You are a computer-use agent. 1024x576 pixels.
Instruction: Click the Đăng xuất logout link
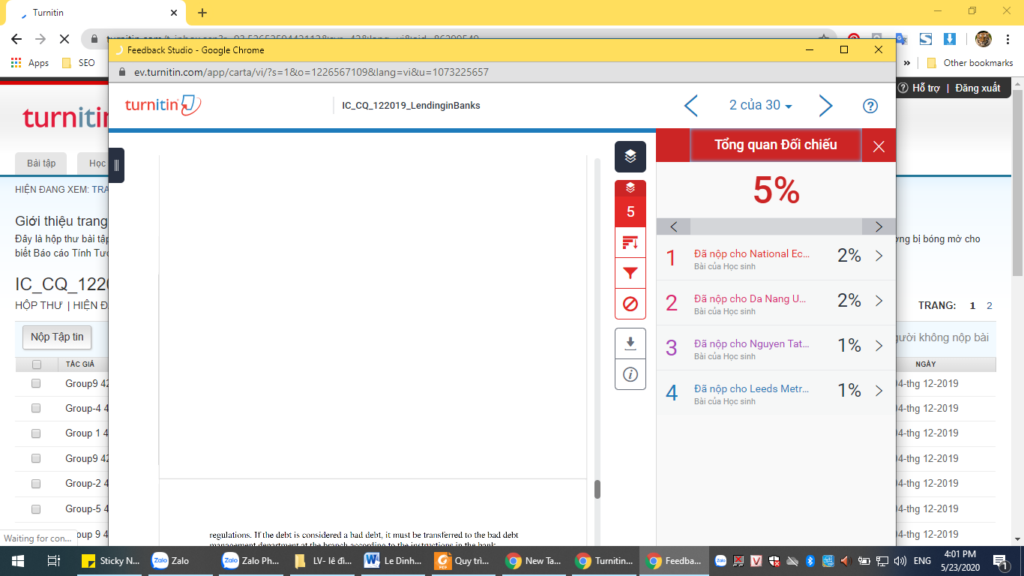click(x=977, y=88)
